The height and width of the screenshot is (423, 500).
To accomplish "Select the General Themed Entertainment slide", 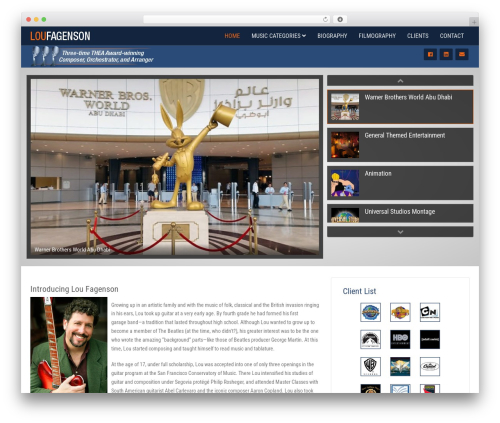I will [400, 145].
